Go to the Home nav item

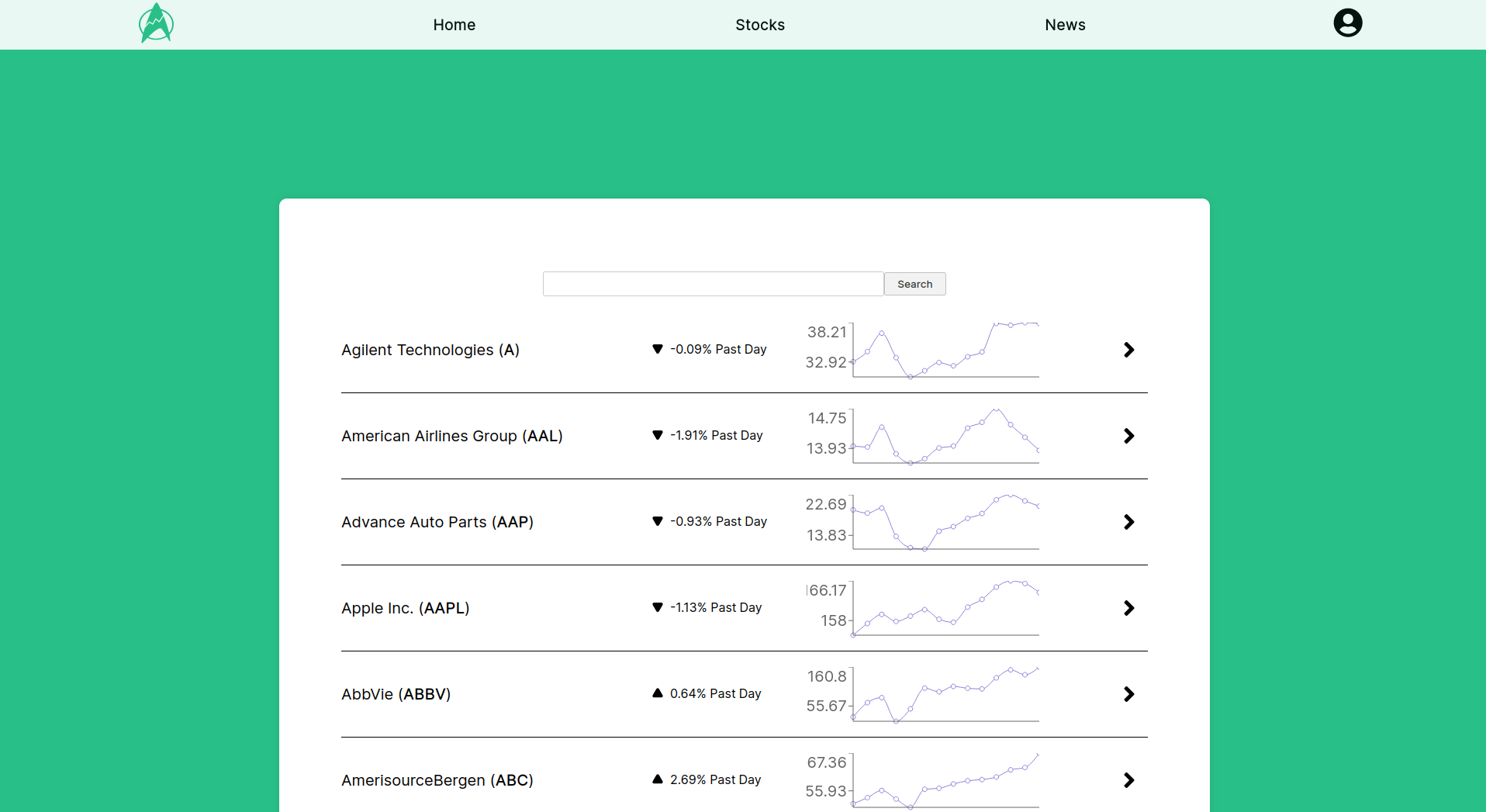pyautogui.click(x=454, y=25)
